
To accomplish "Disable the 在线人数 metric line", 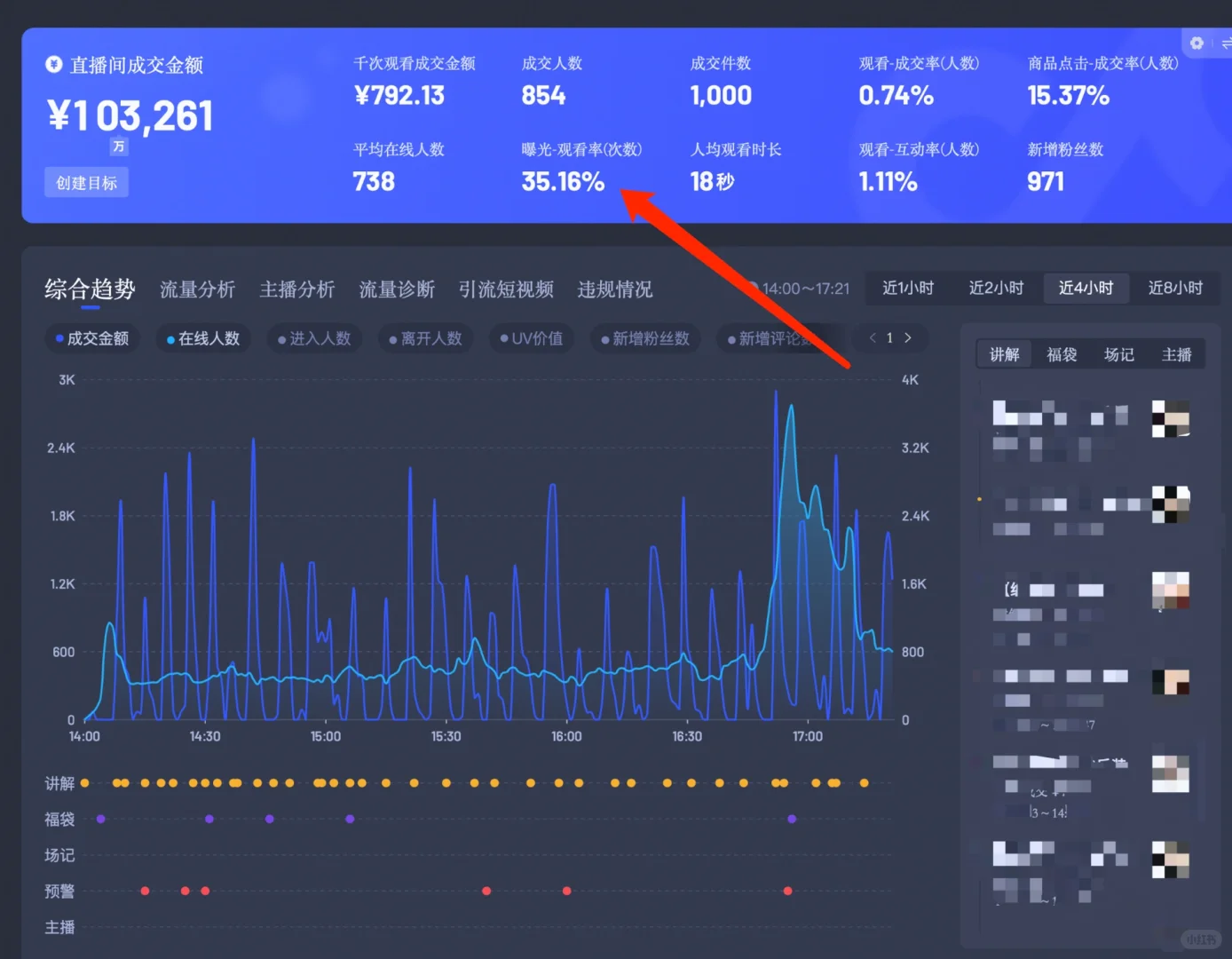I will (203, 338).
